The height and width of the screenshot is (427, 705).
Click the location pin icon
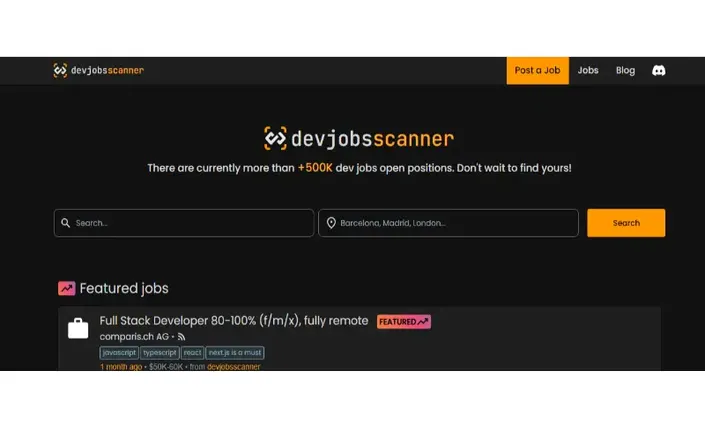point(331,223)
